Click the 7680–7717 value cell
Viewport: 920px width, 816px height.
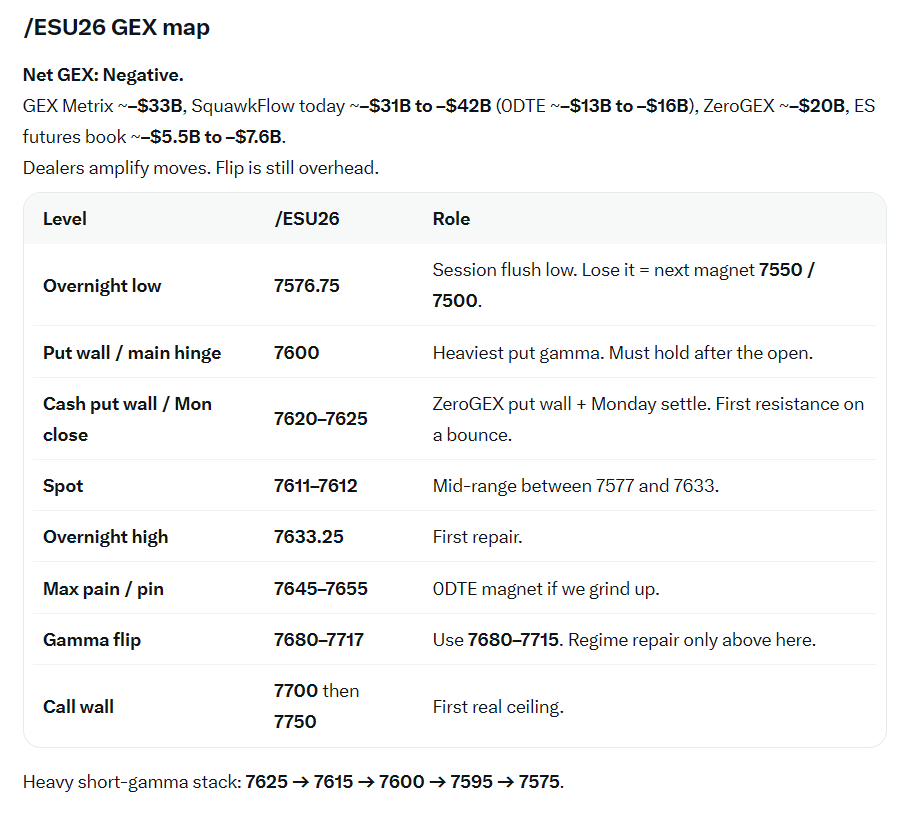click(x=319, y=639)
